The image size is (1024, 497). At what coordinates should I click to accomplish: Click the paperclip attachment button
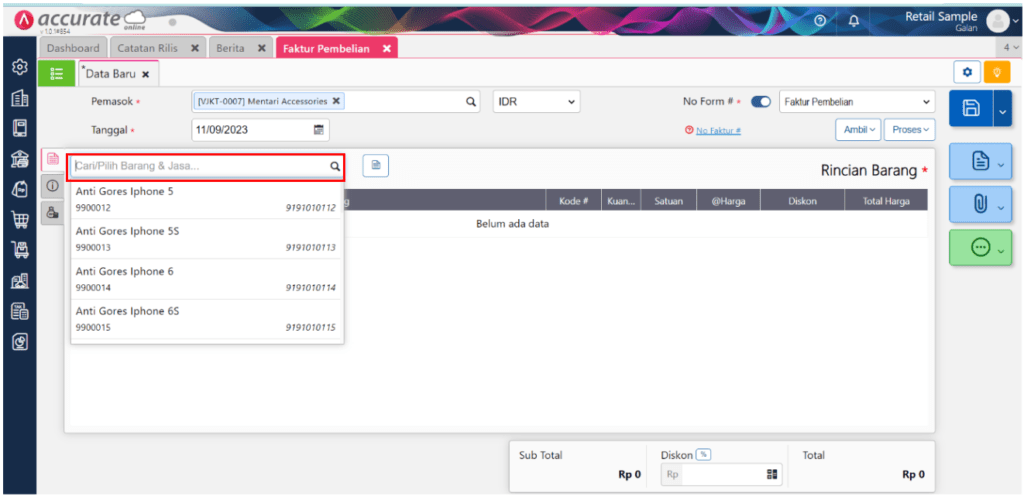[x=980, y=204]
